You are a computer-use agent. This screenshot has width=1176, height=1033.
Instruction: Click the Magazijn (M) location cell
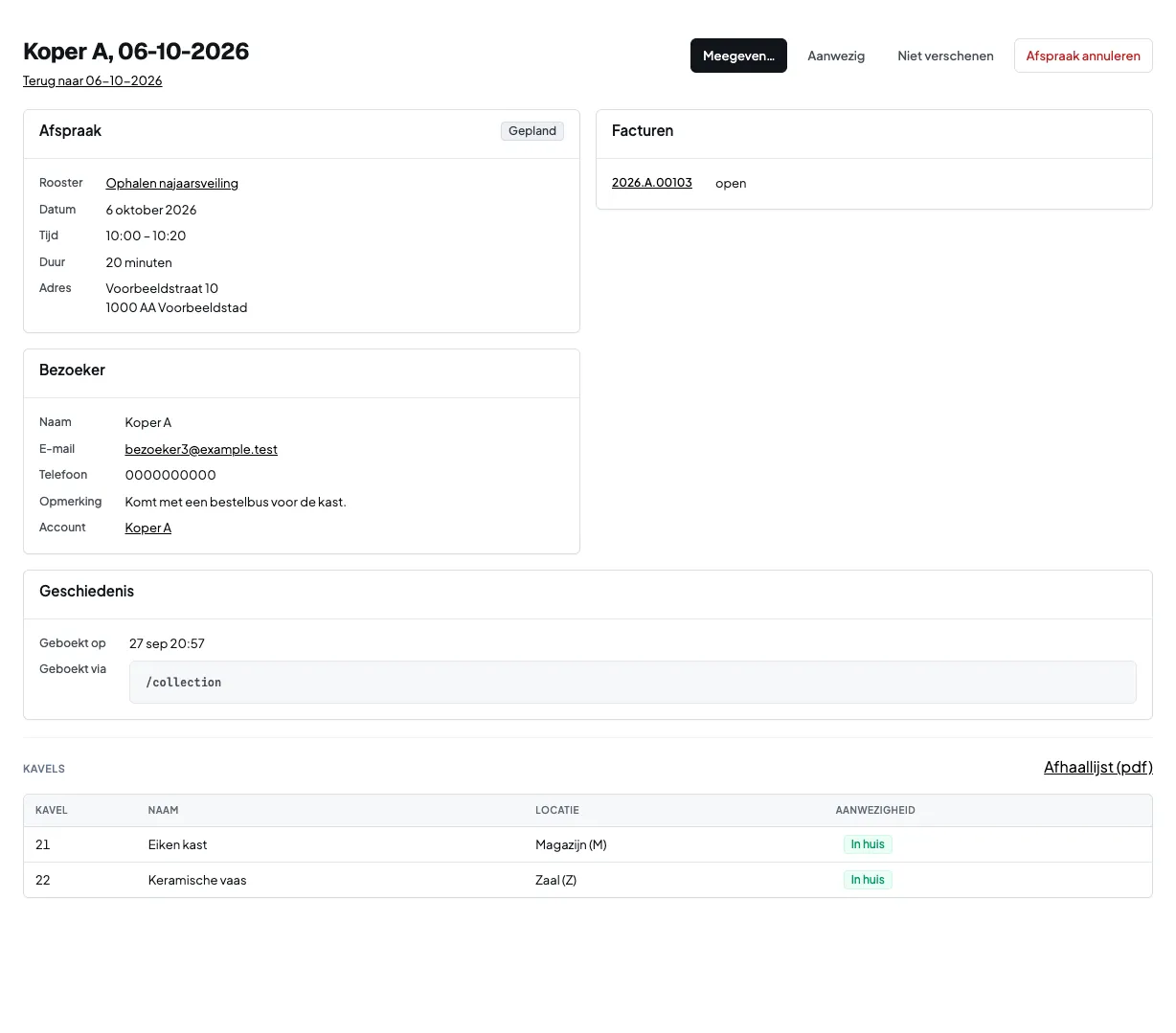click(x=571, y=844)
